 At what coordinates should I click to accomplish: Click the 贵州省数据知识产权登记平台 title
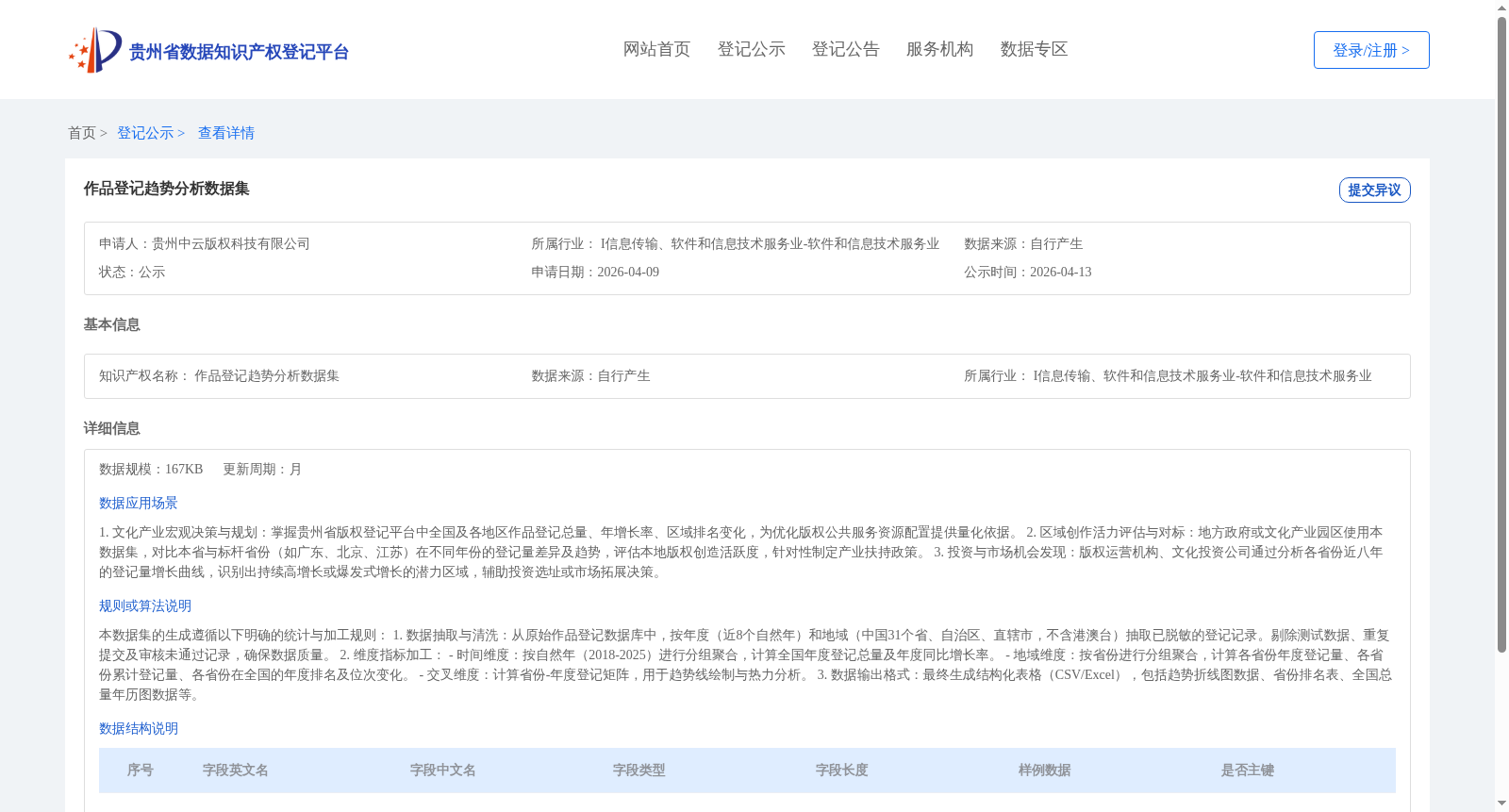click(x=239, y=52)
